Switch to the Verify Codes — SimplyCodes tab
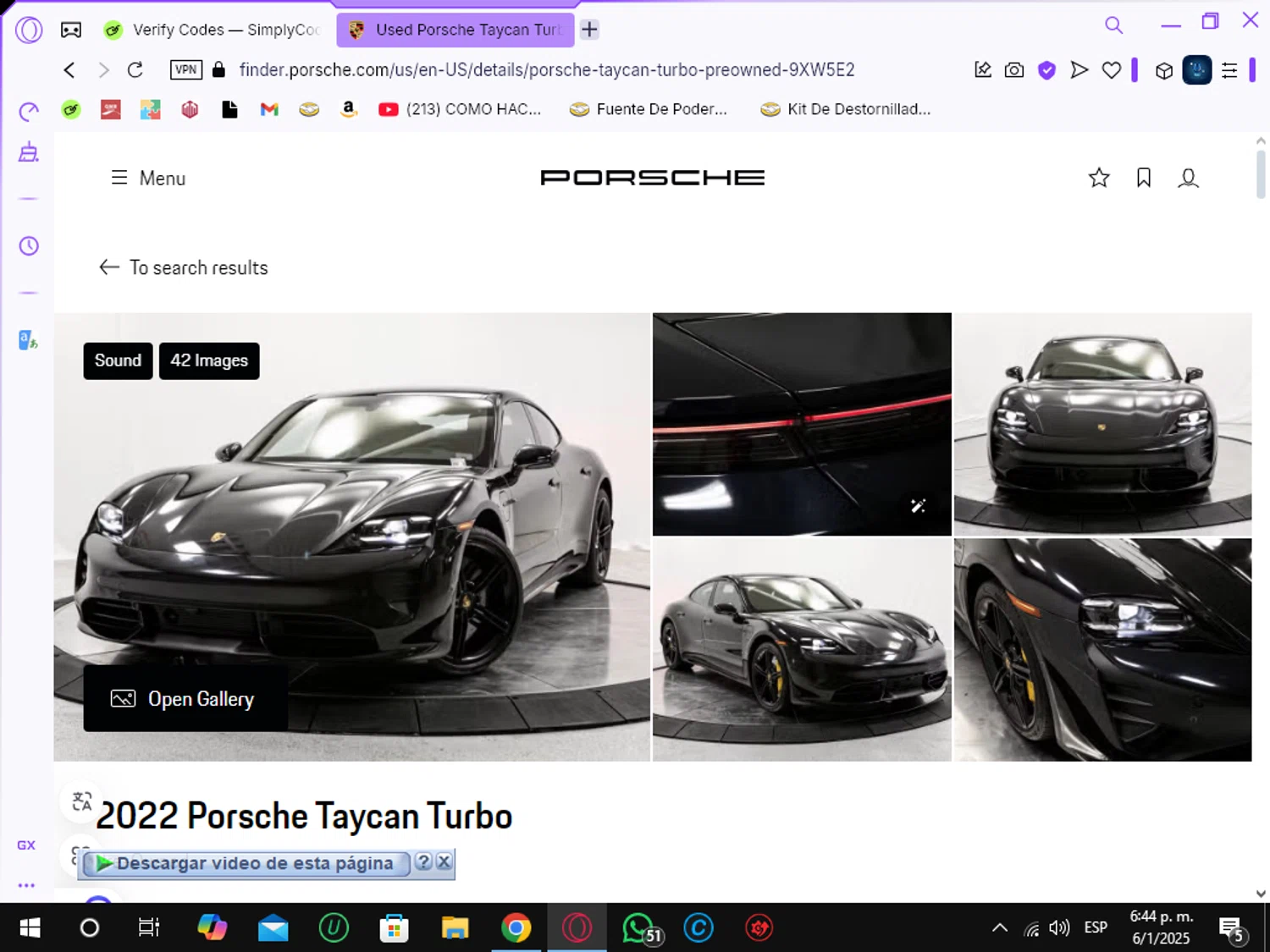 tap(212, 30)
